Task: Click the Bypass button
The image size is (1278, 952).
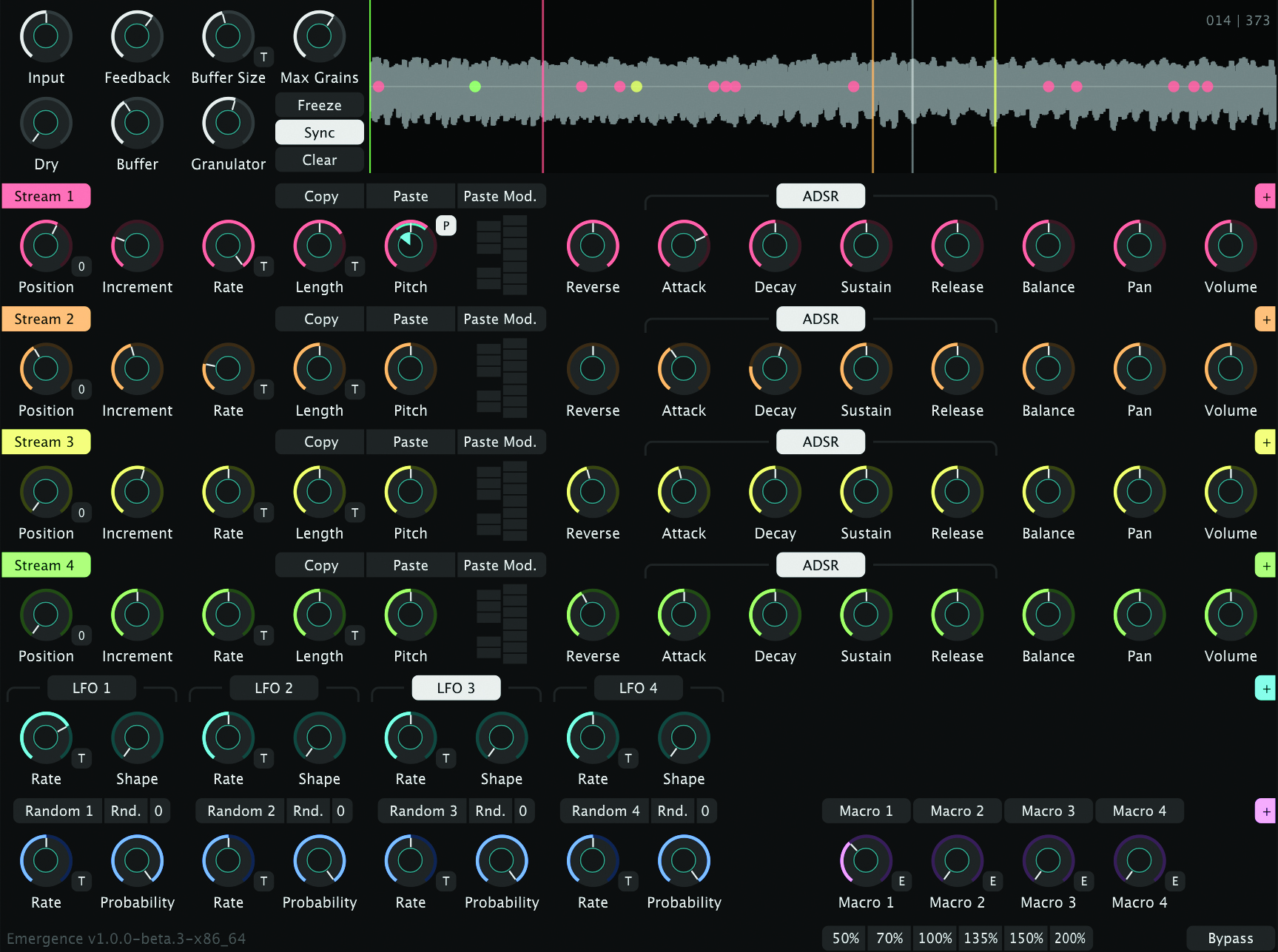Action: click(1231, 938)
